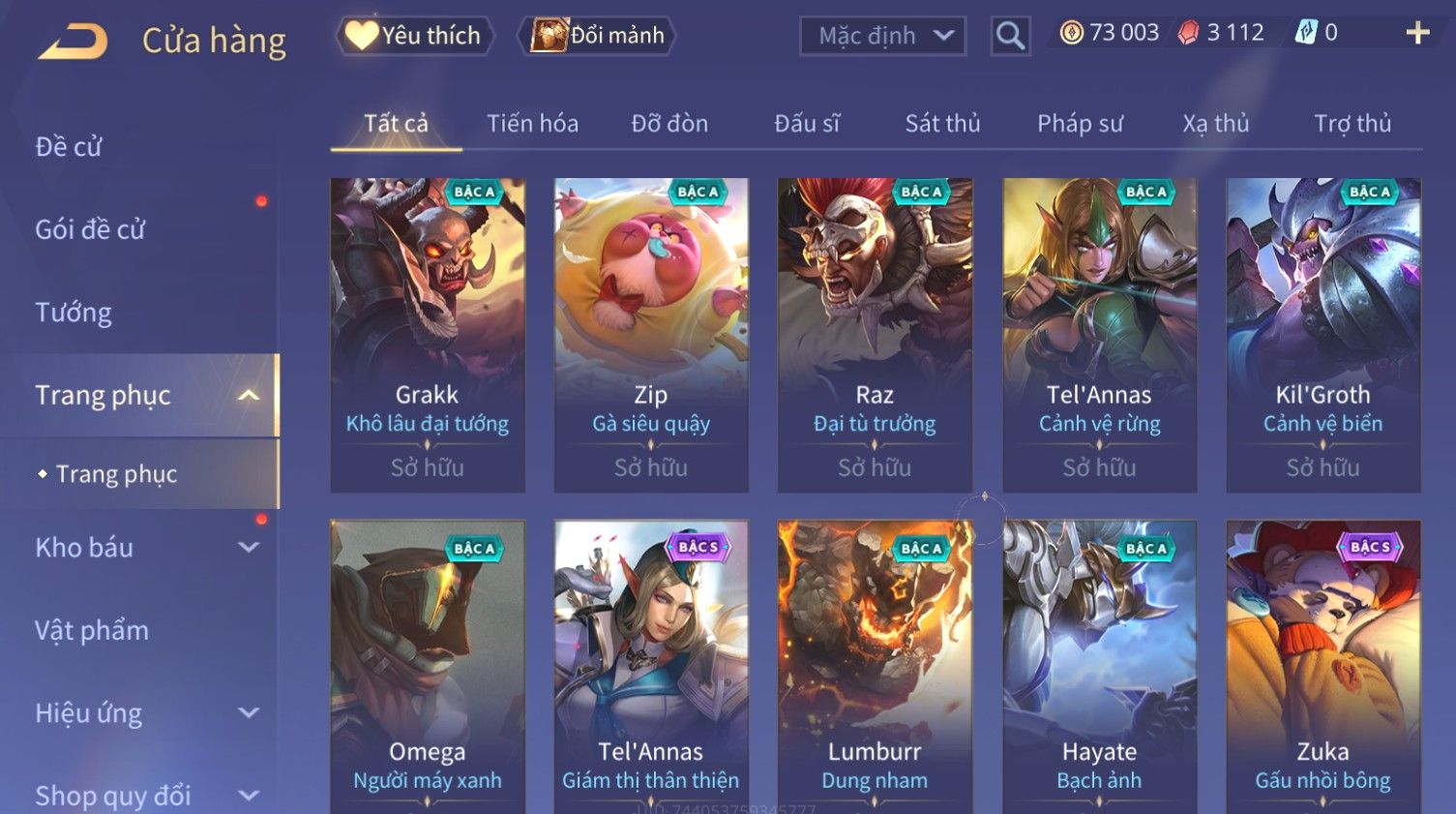Open Đổi mảnh fragment exchange
Image resolution: width=1456 pixels, height=814 pixels.
pos(597,36)
